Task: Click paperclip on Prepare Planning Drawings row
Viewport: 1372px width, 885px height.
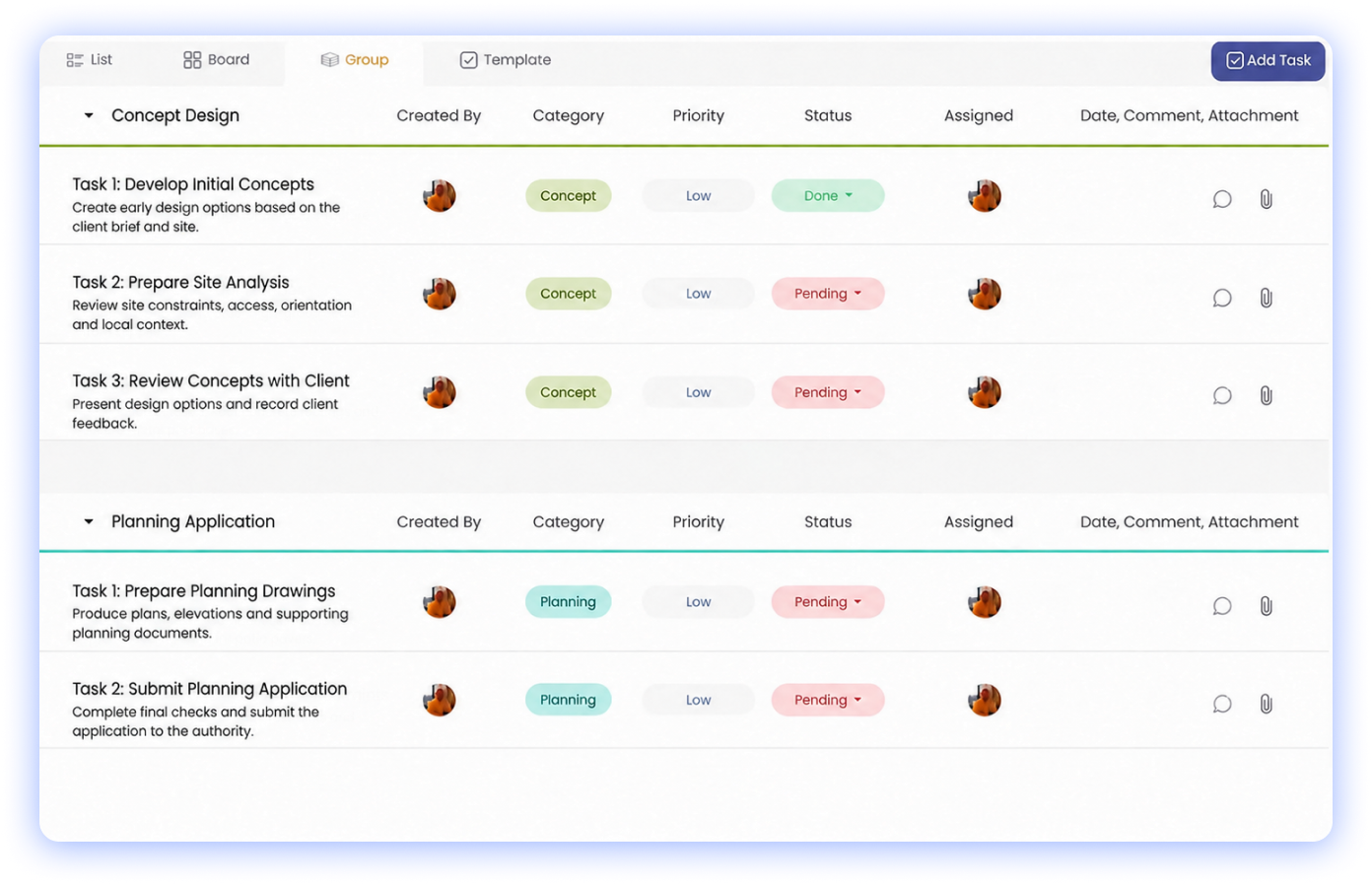Action: click(x=1267, y=605)
